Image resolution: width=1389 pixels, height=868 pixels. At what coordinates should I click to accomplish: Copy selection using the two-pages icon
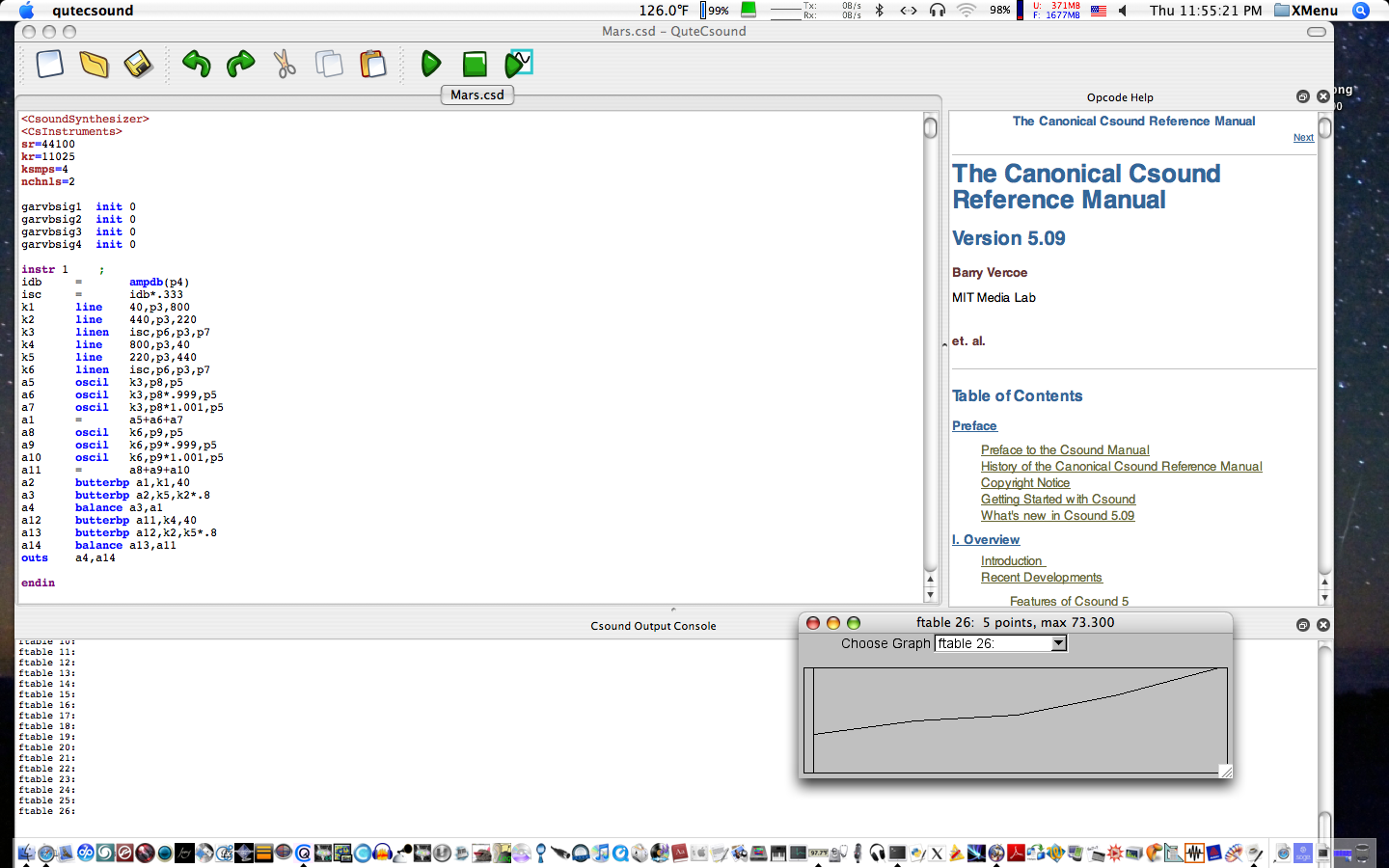click(329, 65)
